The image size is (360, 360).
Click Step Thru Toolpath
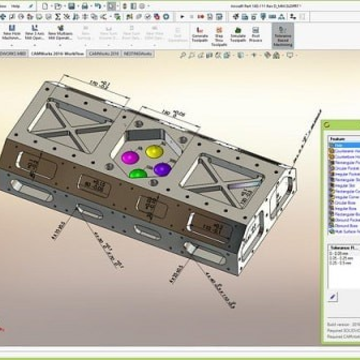[x=219, y=36]
